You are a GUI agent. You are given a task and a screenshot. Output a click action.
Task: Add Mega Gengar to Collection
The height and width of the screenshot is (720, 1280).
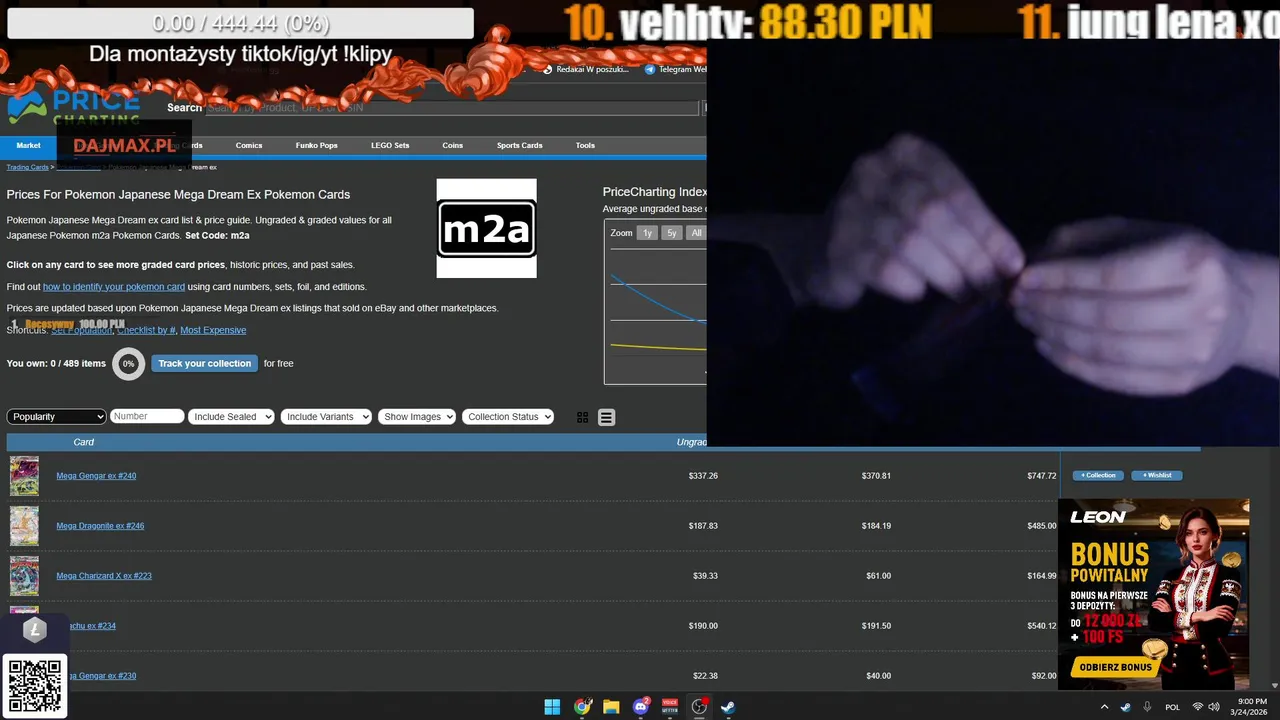click(1098, 475)
